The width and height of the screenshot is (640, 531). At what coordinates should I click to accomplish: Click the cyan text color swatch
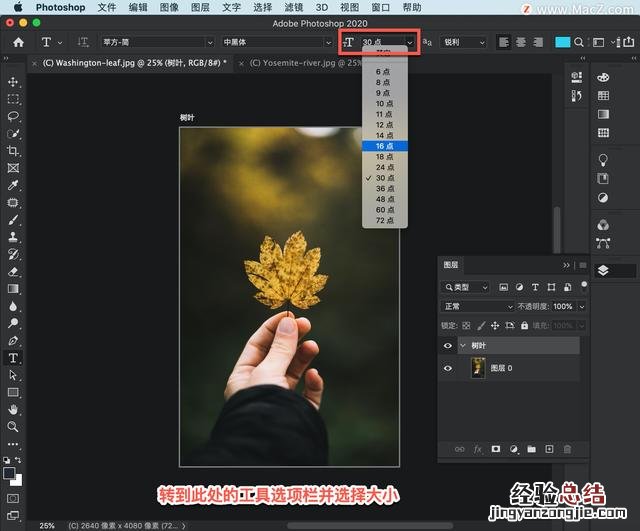[x=563, y=43]
